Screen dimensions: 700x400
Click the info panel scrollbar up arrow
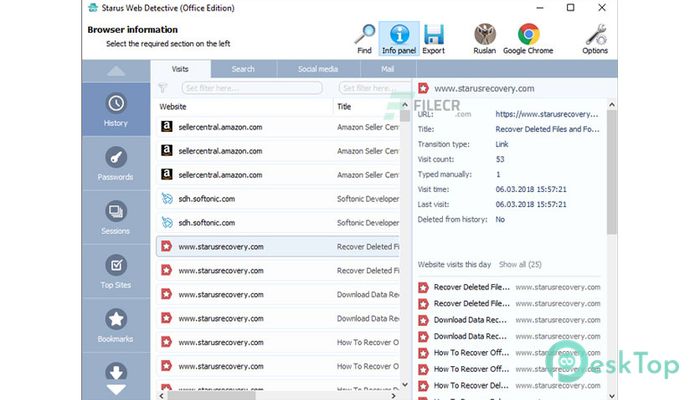[x=612, y=104]
